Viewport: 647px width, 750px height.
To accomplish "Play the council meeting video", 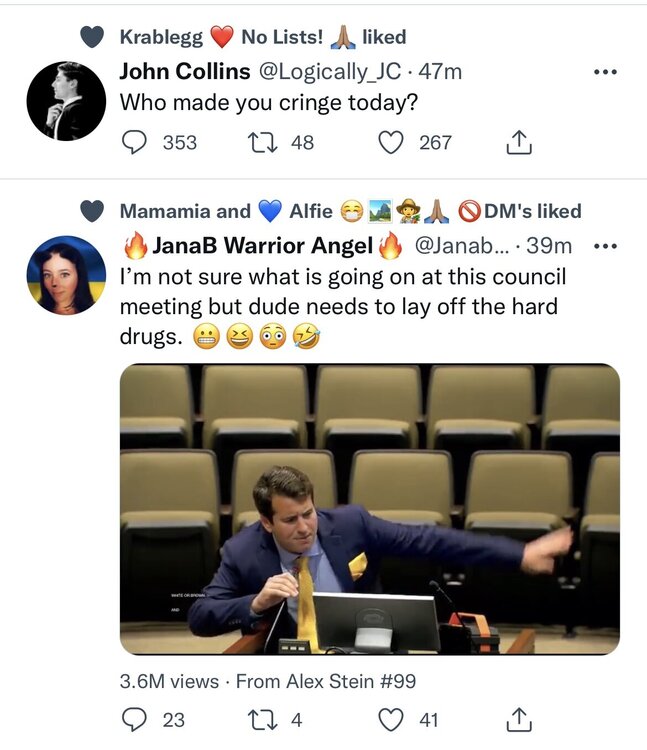I will [x=369, y=508].
